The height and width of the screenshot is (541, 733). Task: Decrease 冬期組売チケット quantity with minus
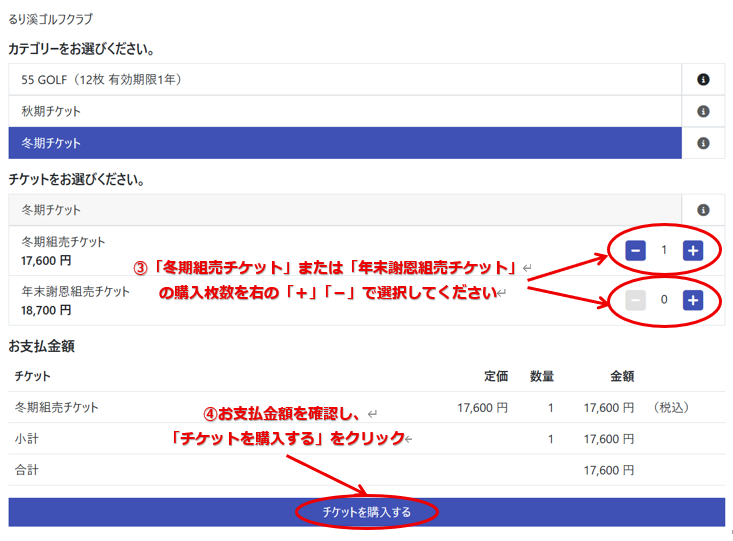[635, 250]
